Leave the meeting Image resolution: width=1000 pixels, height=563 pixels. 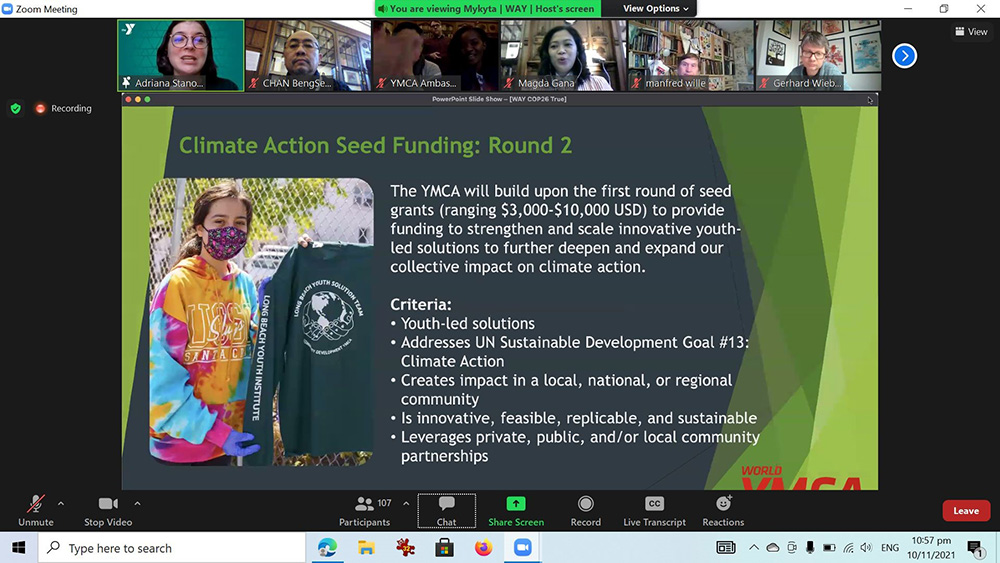click(x=966, y=511)
